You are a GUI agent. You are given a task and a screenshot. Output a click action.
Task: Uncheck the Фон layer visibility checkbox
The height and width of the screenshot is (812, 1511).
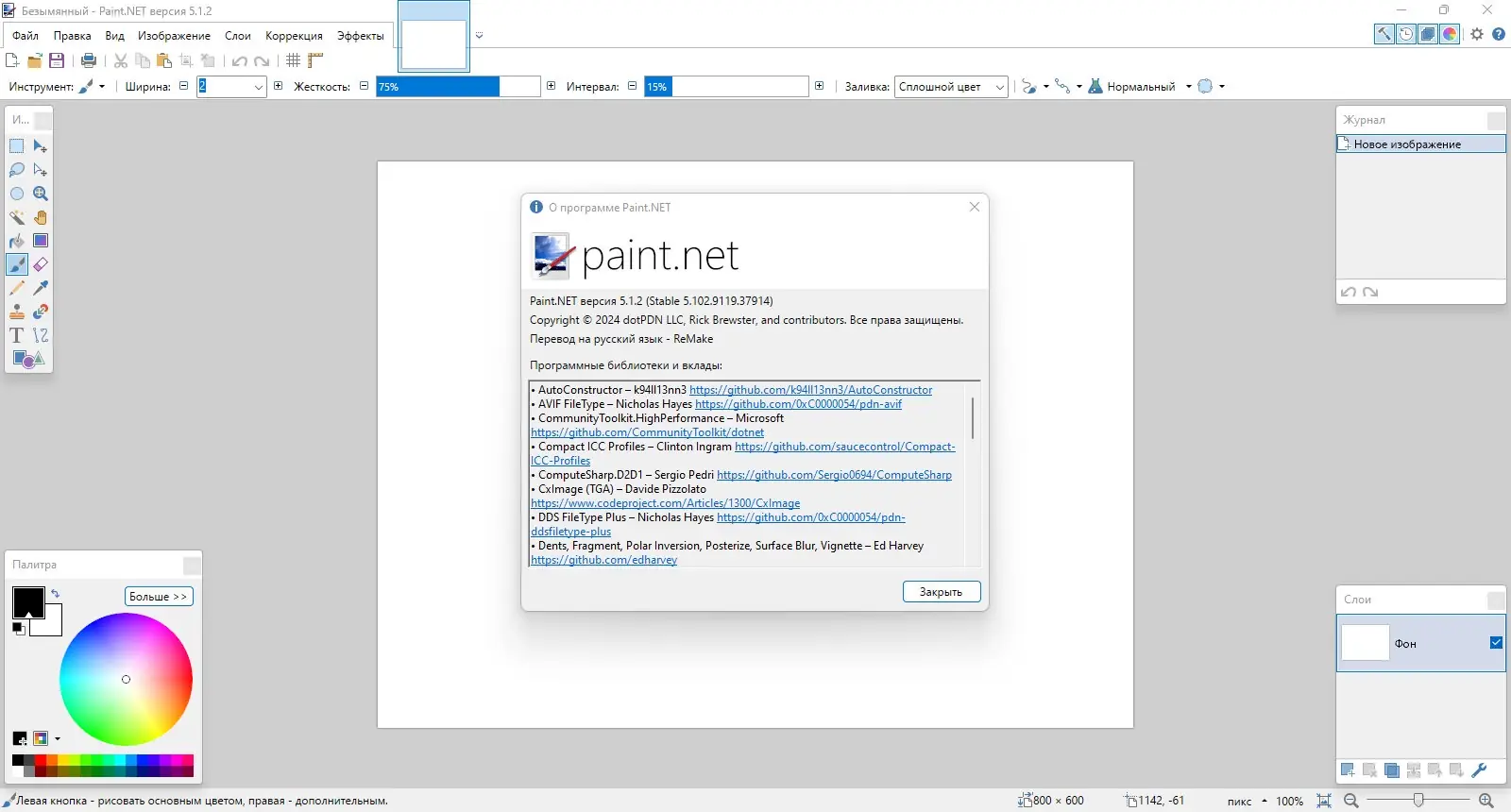click(x=1496, y=643)
